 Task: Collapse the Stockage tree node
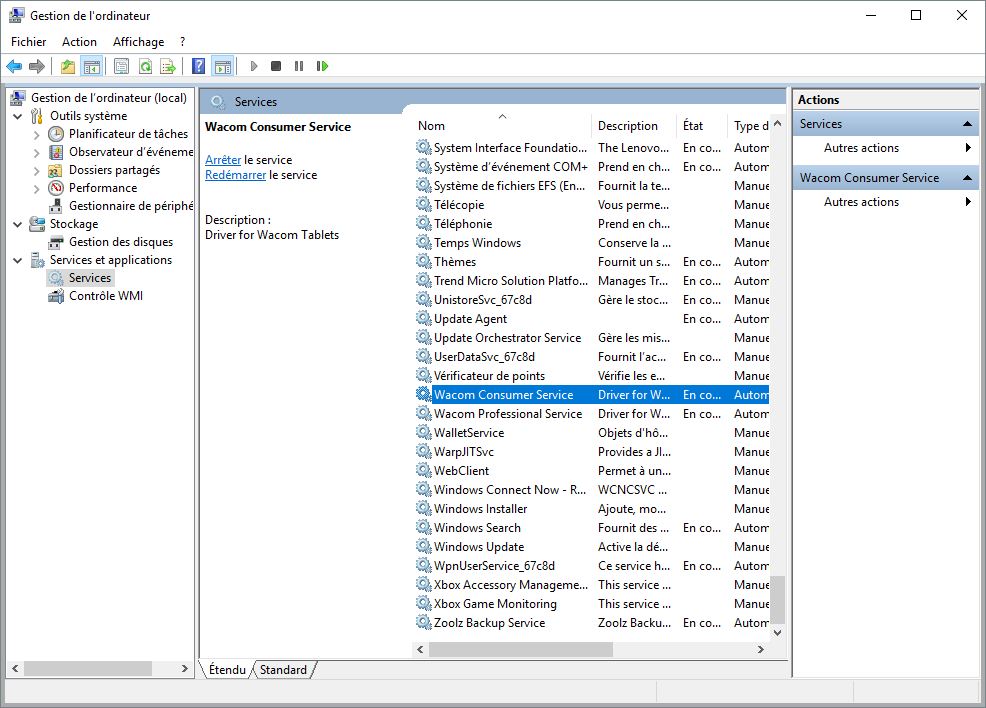(x=18, y=224)
